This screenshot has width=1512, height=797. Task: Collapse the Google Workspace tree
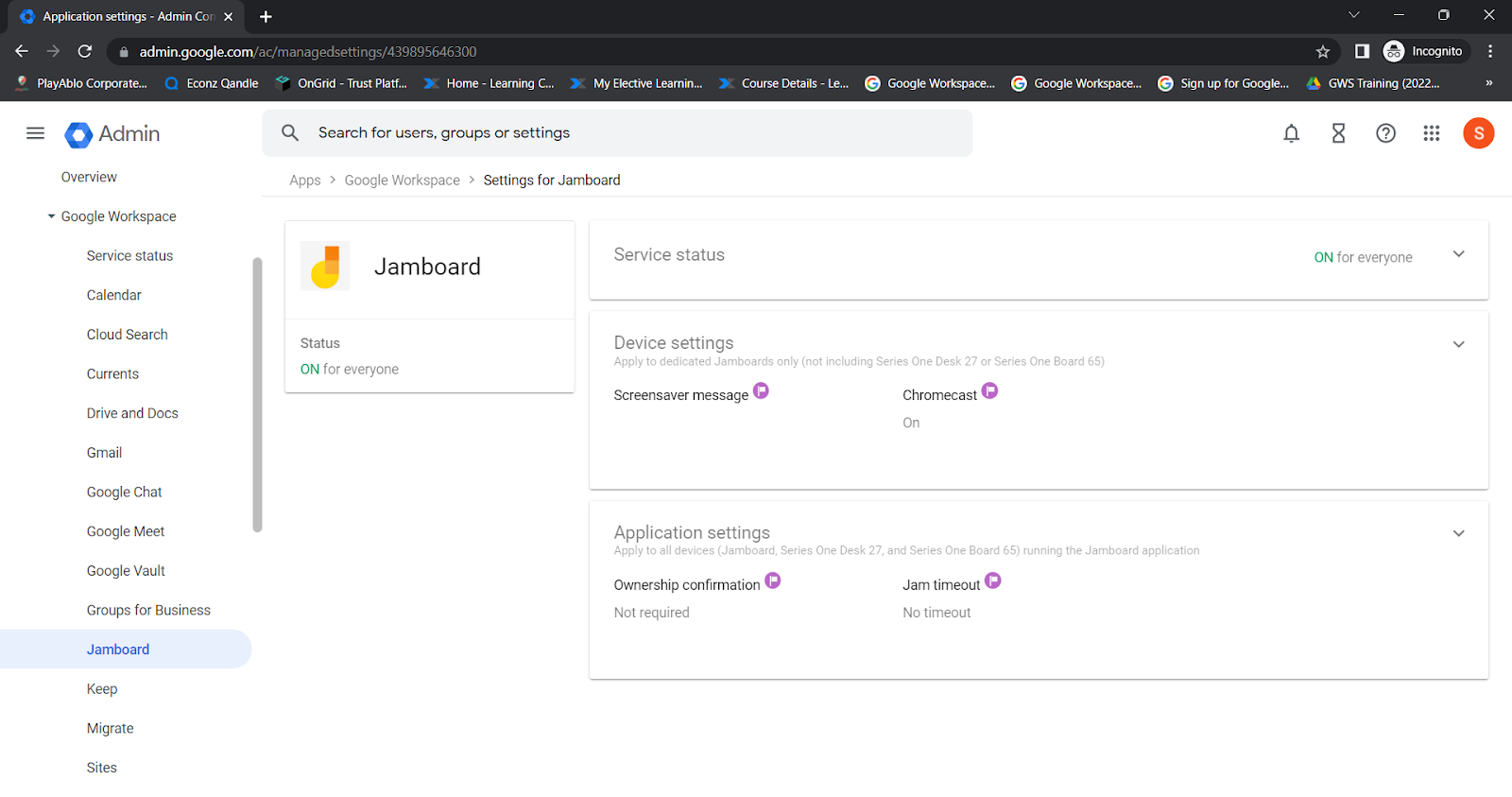click(51, 217)
